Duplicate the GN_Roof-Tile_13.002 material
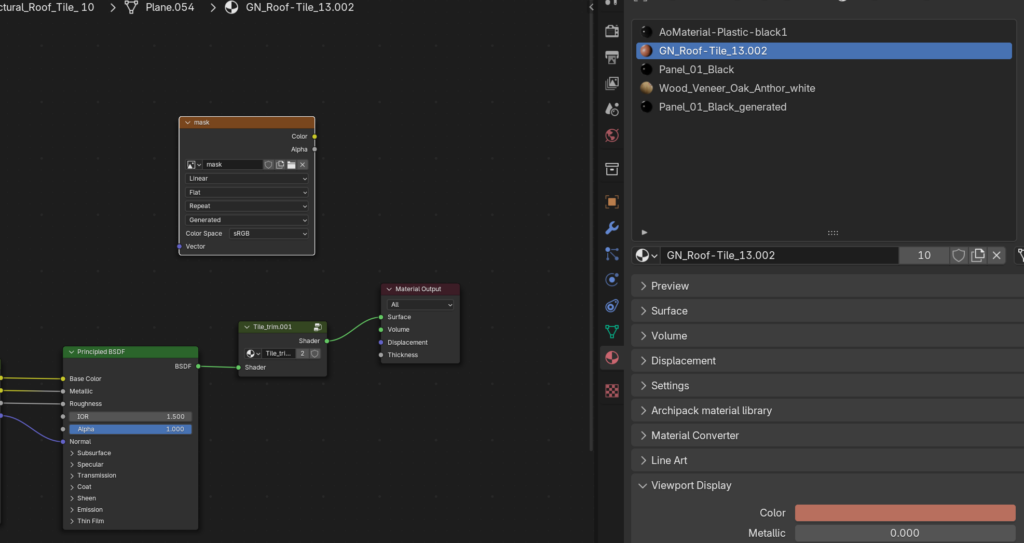 (978, 255)
